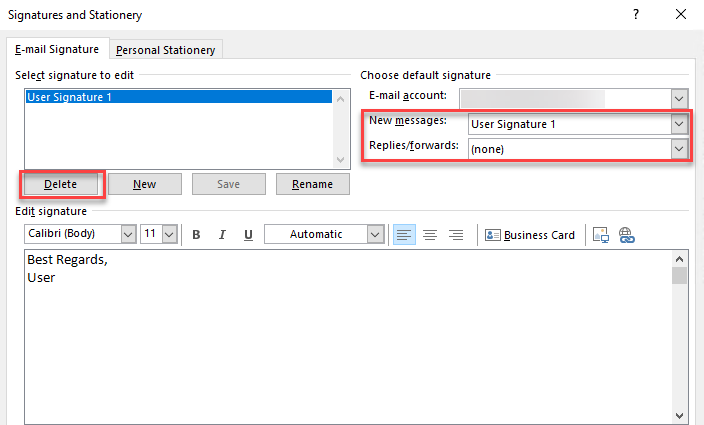Click the greyed-out Save button
The width and height of the screenshot is (704, 425).
point(229,184)
